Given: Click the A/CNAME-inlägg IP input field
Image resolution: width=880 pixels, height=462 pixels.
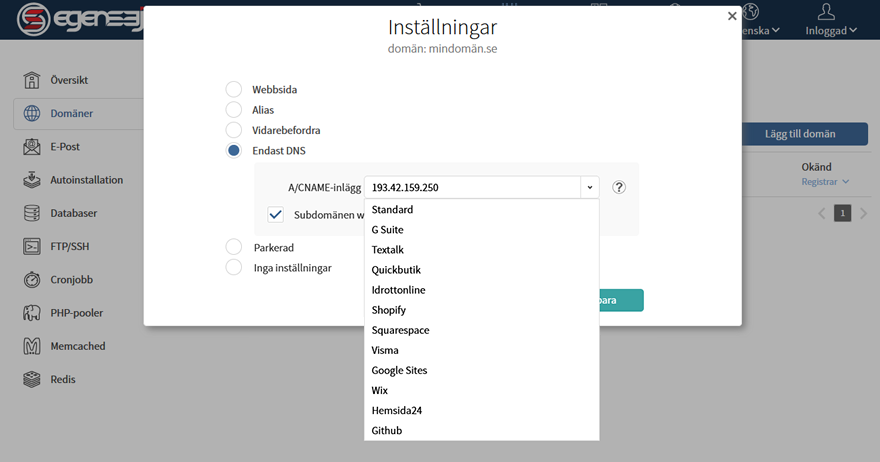Looking at the screenshot, I should point(472,187).
